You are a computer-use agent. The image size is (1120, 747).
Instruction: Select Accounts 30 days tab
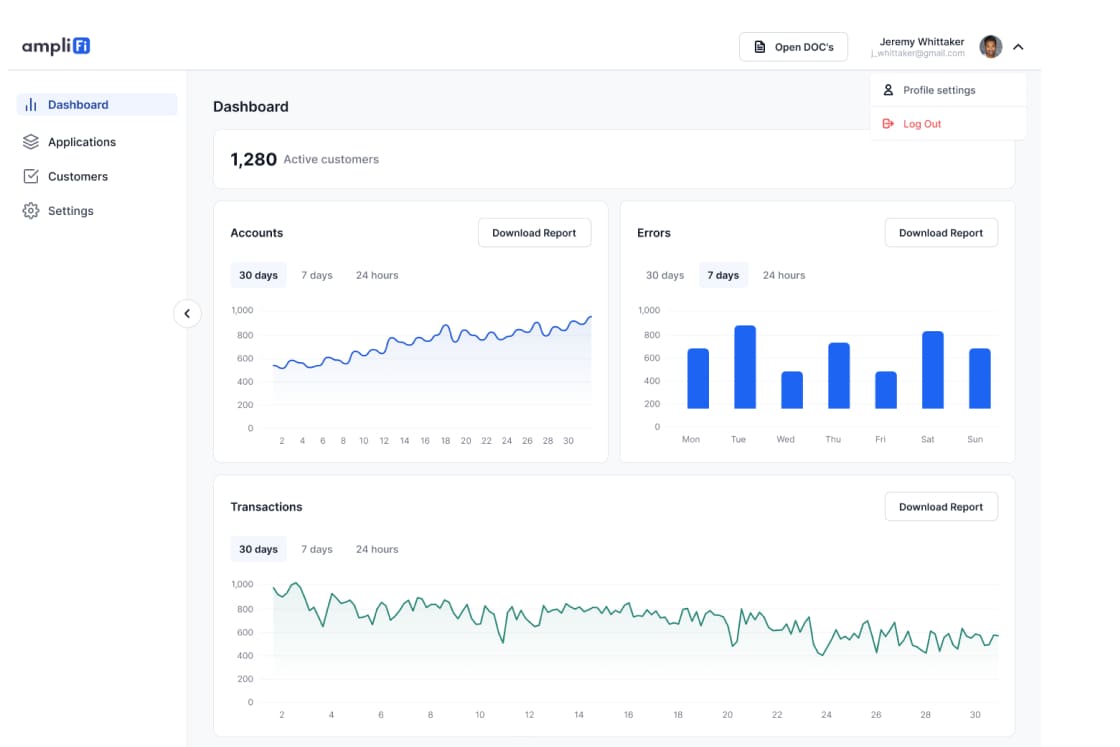tap(258, 275)
